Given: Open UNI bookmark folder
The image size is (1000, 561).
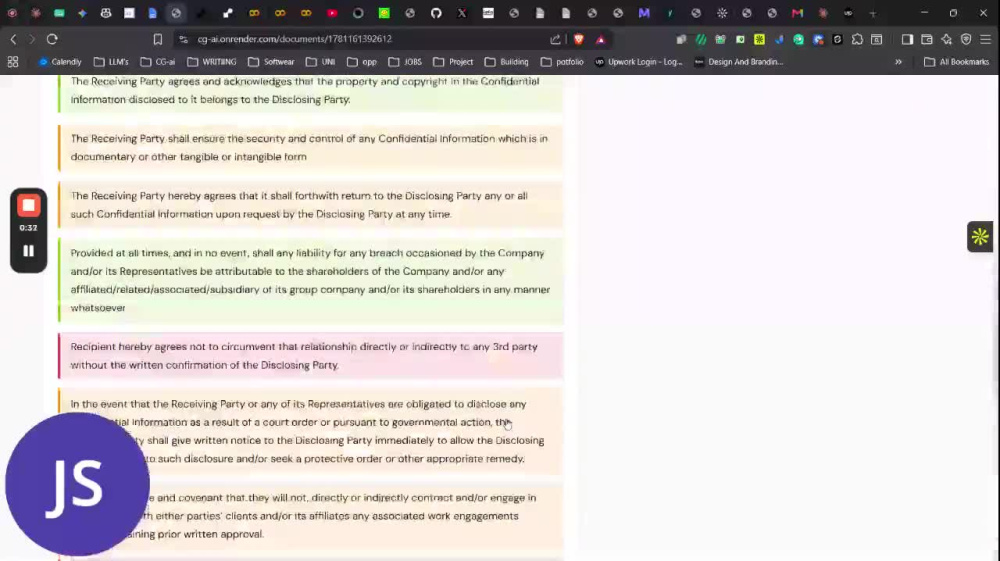Looking at the screenshot, I should (x=320, y=62).
